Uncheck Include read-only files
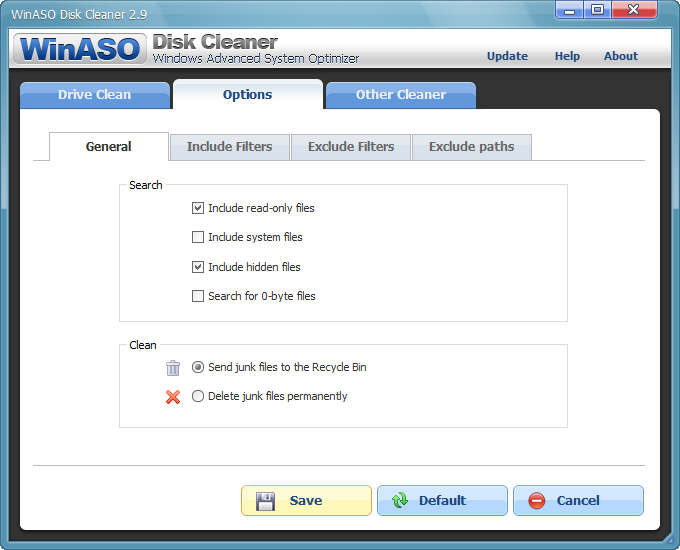This screenshot has height=550, width=680. (x=198, y=208)
